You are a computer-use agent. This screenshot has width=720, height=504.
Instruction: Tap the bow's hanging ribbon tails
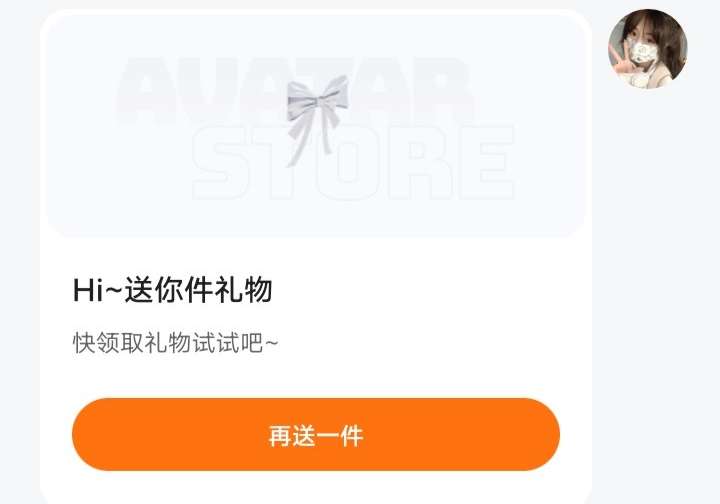310,140
